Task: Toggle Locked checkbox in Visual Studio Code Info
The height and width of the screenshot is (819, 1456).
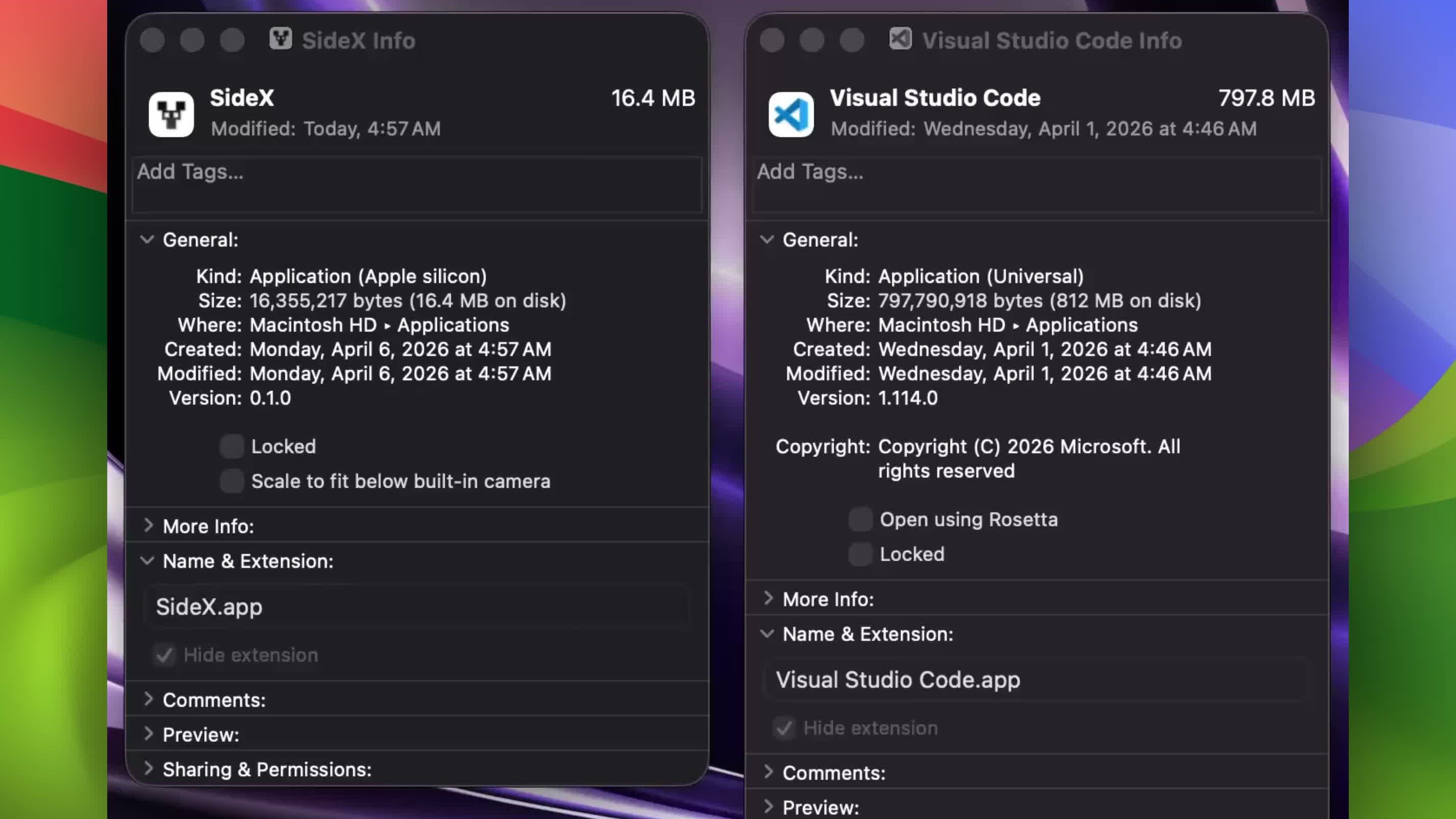Action: [860, 554]
